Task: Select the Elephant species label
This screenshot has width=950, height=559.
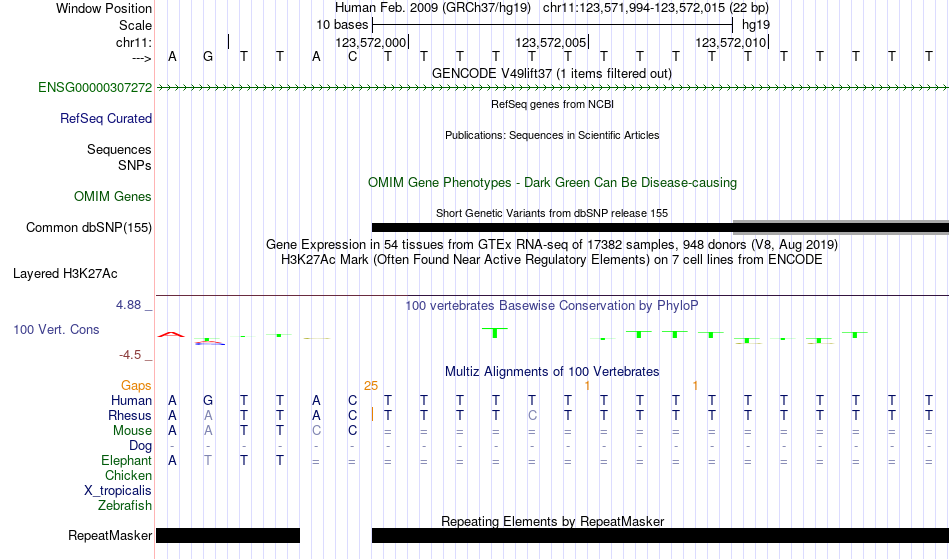Action: (127, 460)
